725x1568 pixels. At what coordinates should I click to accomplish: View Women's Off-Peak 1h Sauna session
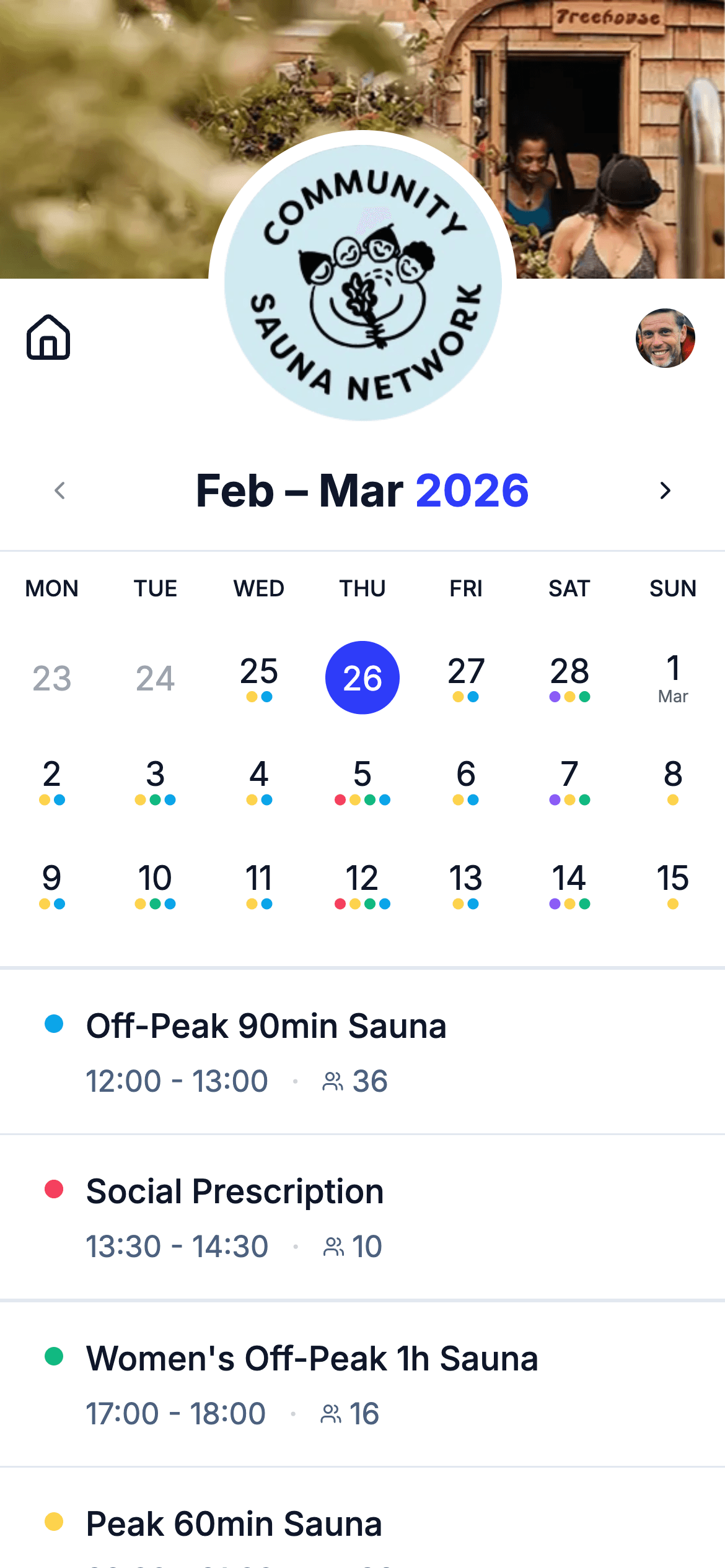312,1359
